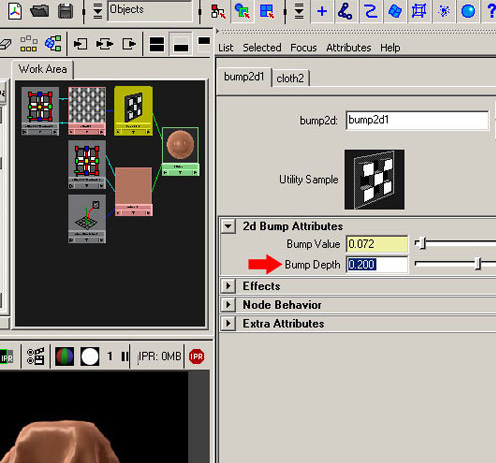Pause IPR rendering button
The image size is (496, 463).
tap(125, 357)
